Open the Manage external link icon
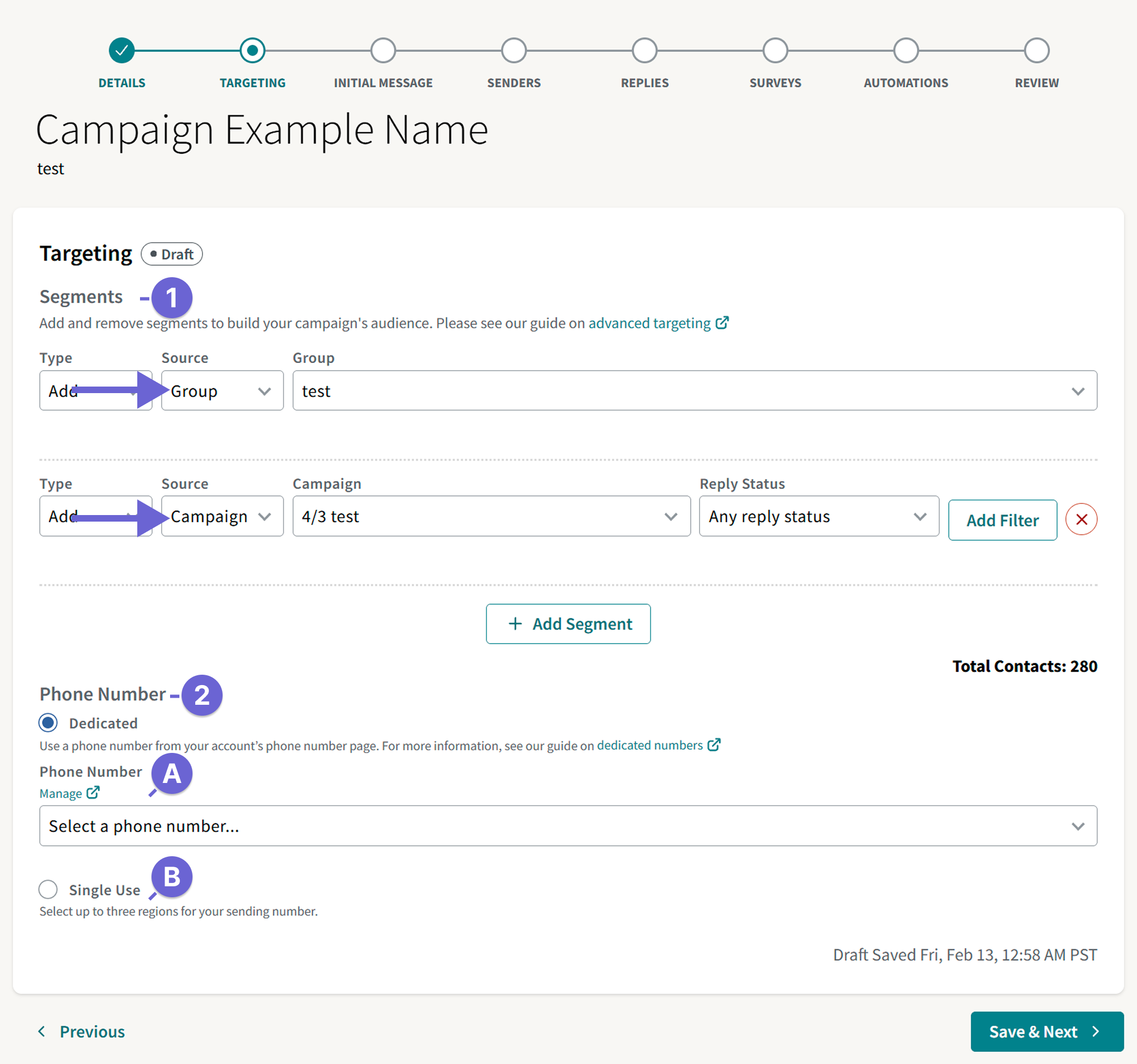The image size is (1137, 1064). tap(92, 793)
